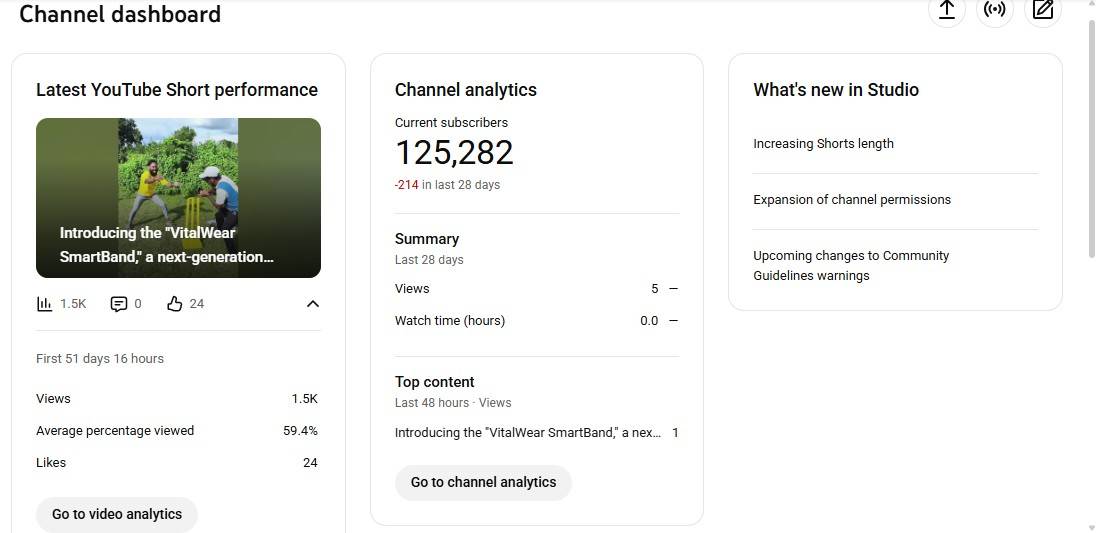Open Upcoming changes to Community Guidelines warnings
This screenshot has height=533, width=1096.
pos(851,266)
